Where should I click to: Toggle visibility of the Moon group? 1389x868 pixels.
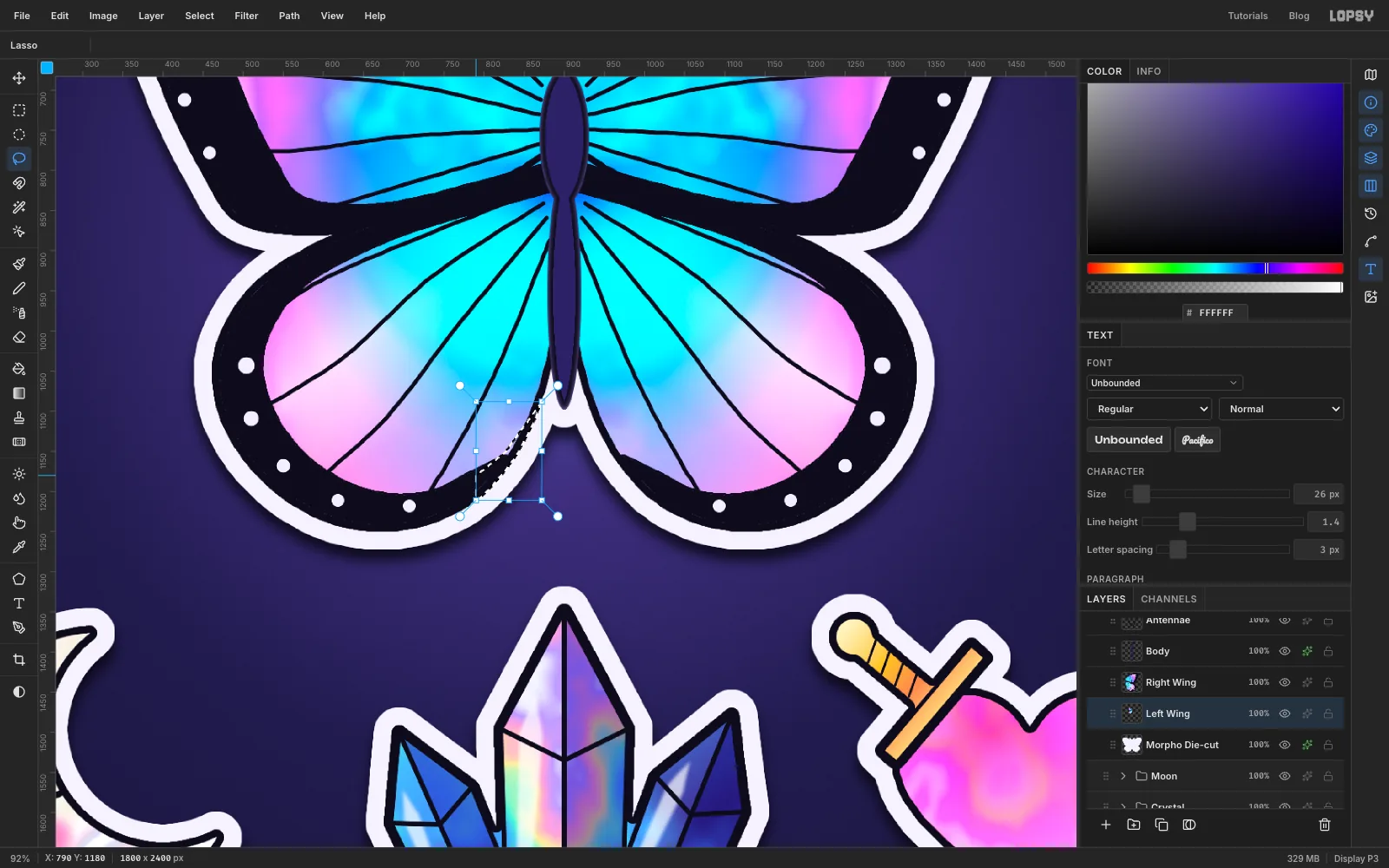1285,776
